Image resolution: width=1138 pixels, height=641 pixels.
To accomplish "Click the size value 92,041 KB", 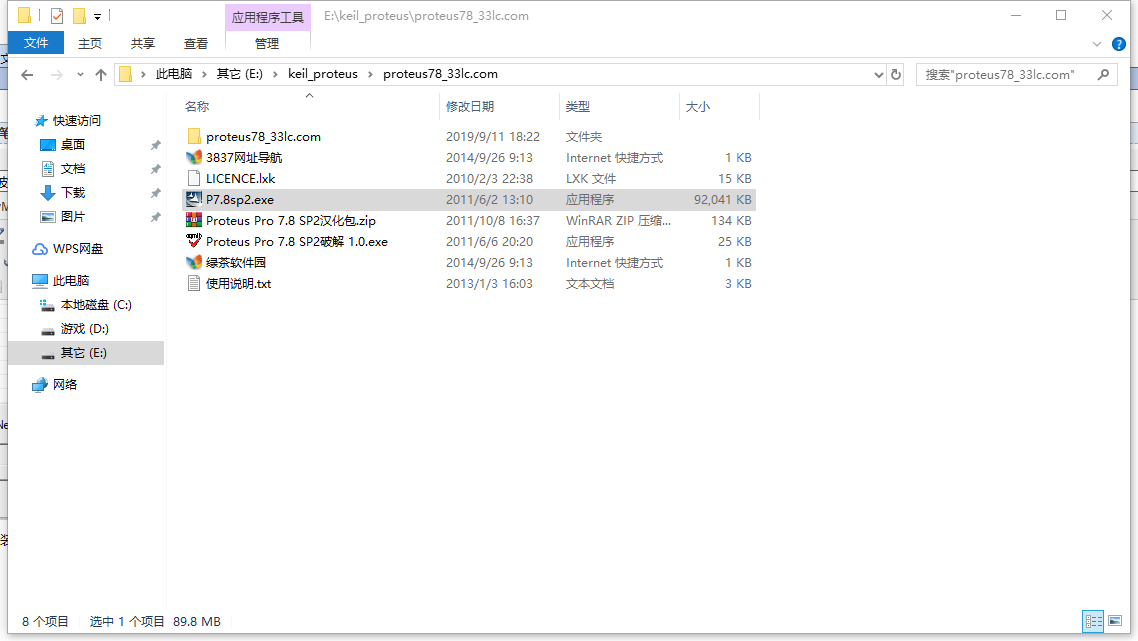I will pos(722,200).
